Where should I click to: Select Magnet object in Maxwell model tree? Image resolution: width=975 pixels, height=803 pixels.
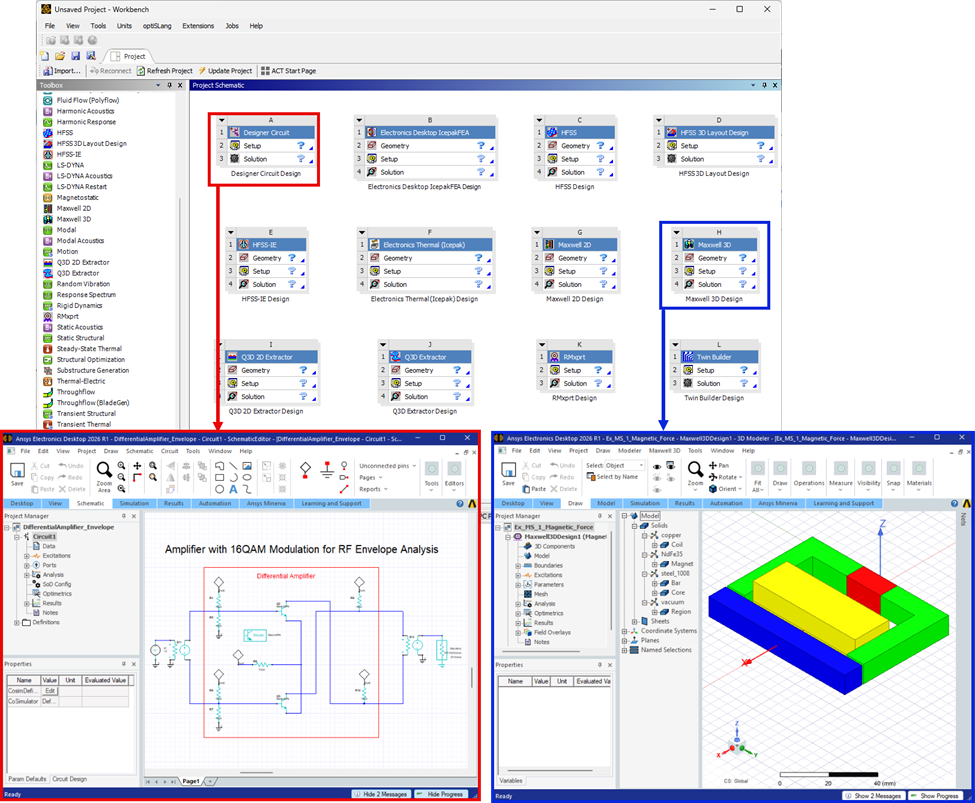(682, 564)
